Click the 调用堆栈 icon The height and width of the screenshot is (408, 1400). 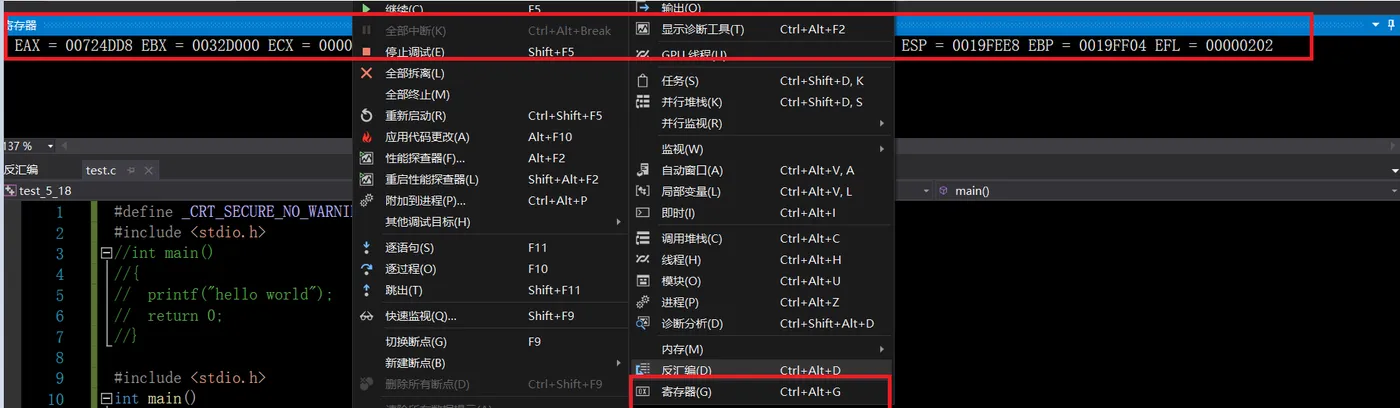coord(643,238)
